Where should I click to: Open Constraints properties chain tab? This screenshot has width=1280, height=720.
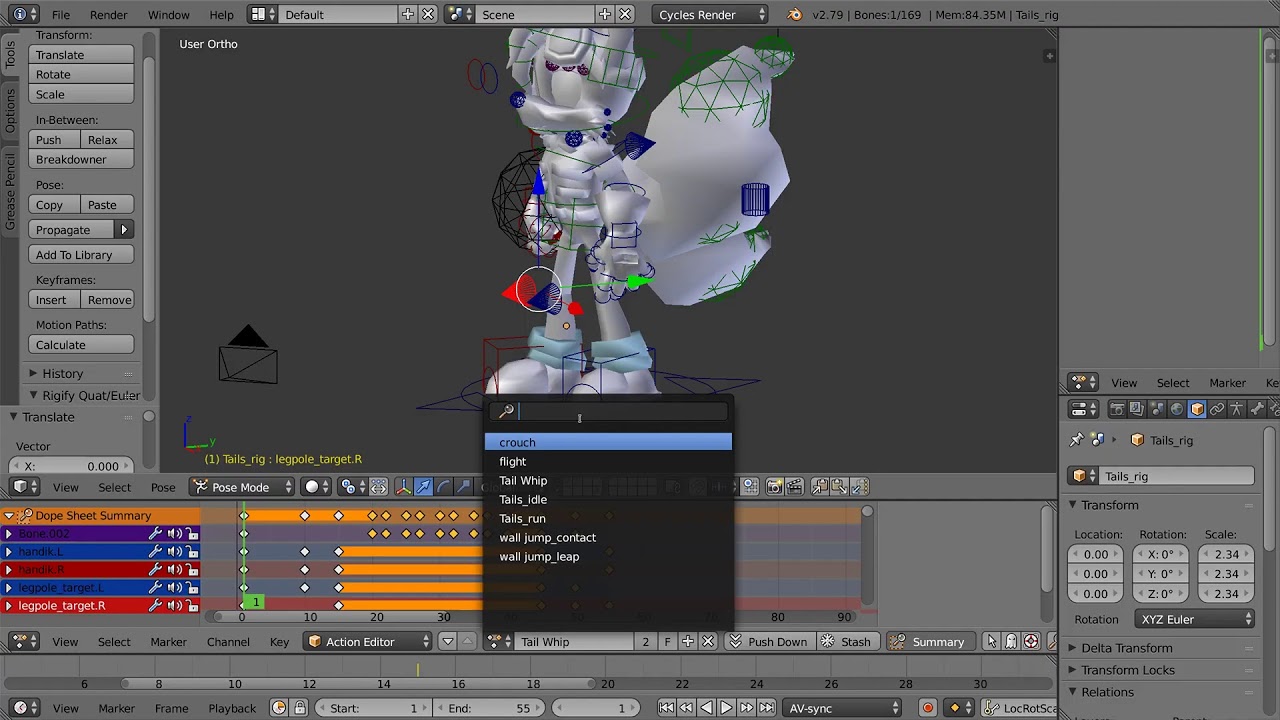coord(1217,409)
